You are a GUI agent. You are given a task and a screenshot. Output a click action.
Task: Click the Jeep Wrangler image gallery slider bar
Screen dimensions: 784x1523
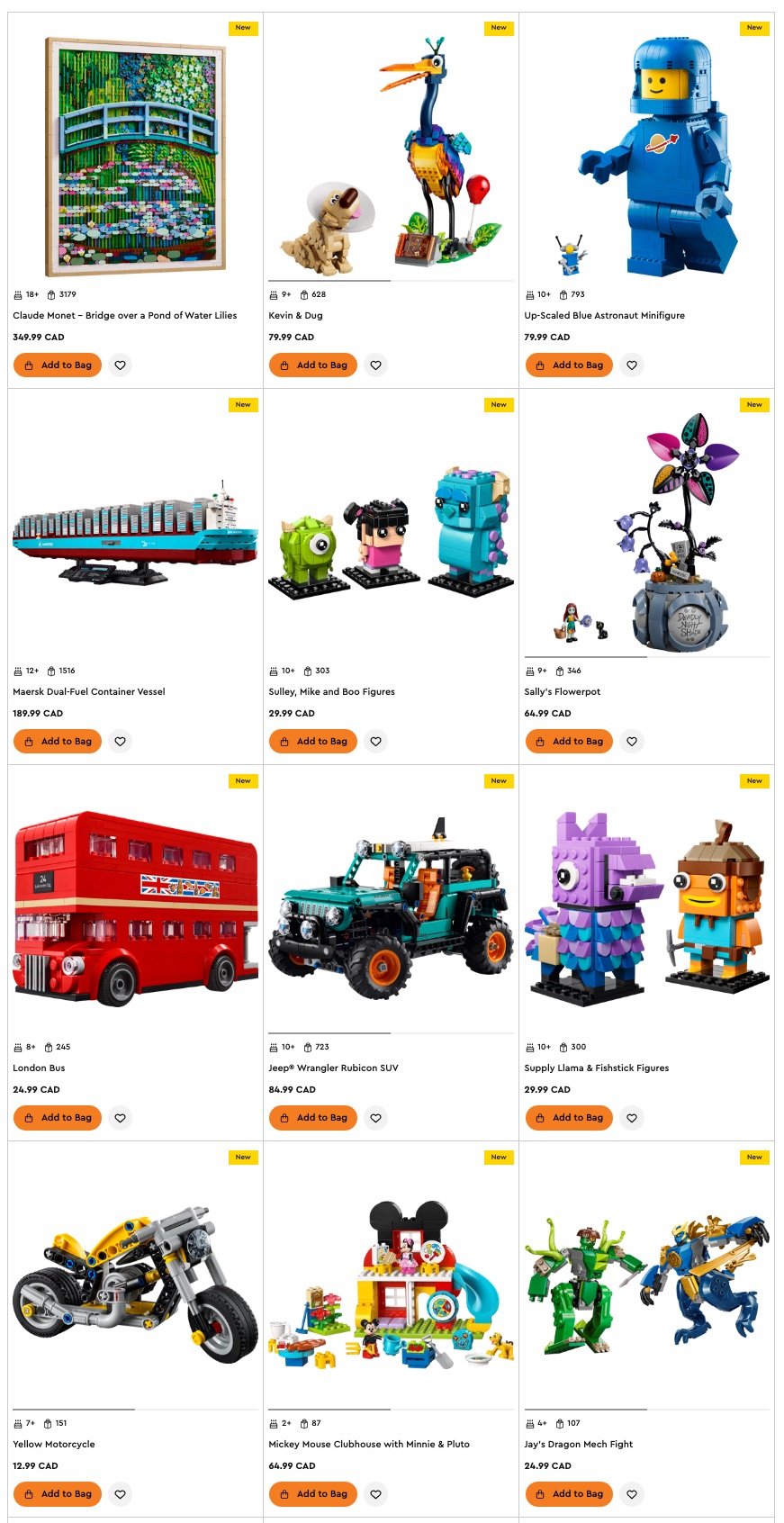click(x=391, y=1033)
